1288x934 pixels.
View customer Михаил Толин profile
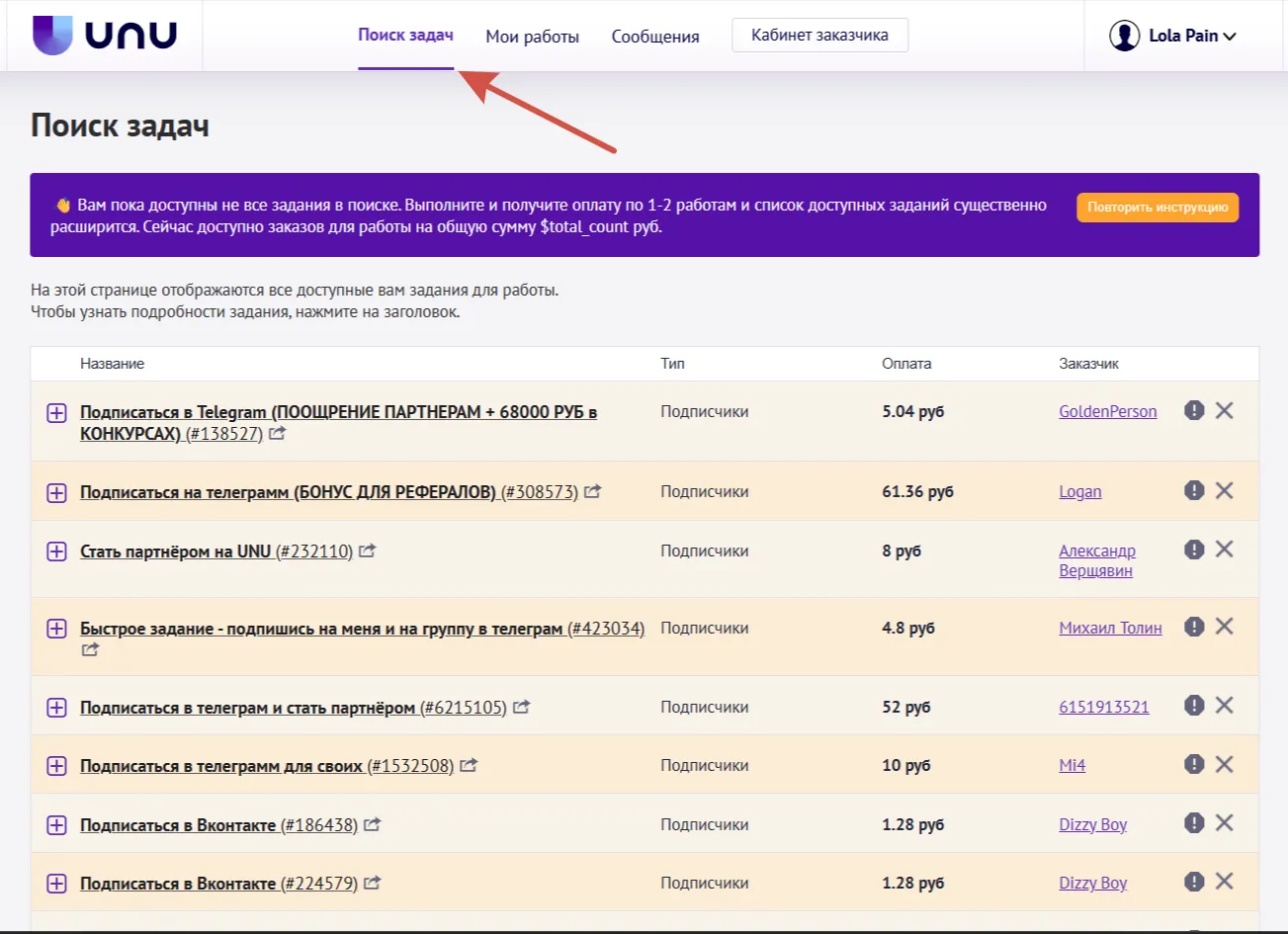pos(1110,628)
